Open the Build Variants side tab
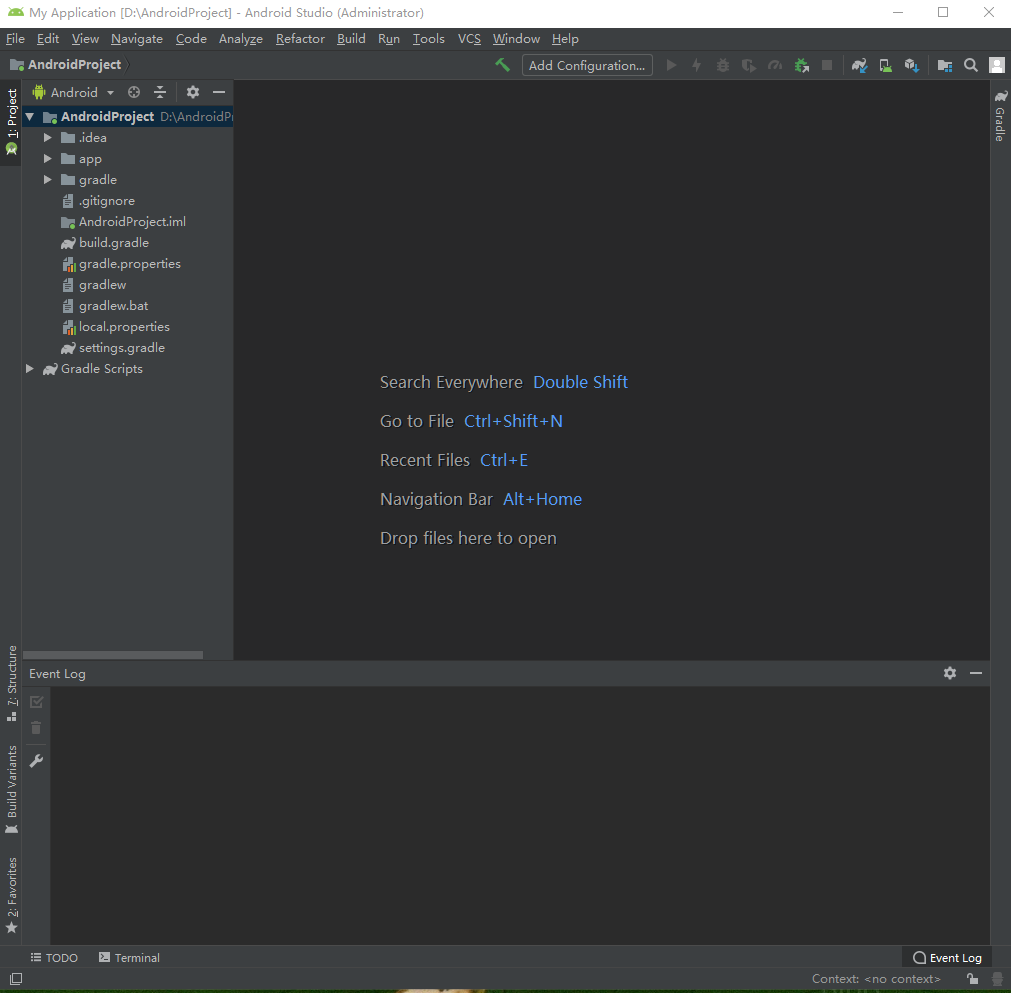 point(12,789)
